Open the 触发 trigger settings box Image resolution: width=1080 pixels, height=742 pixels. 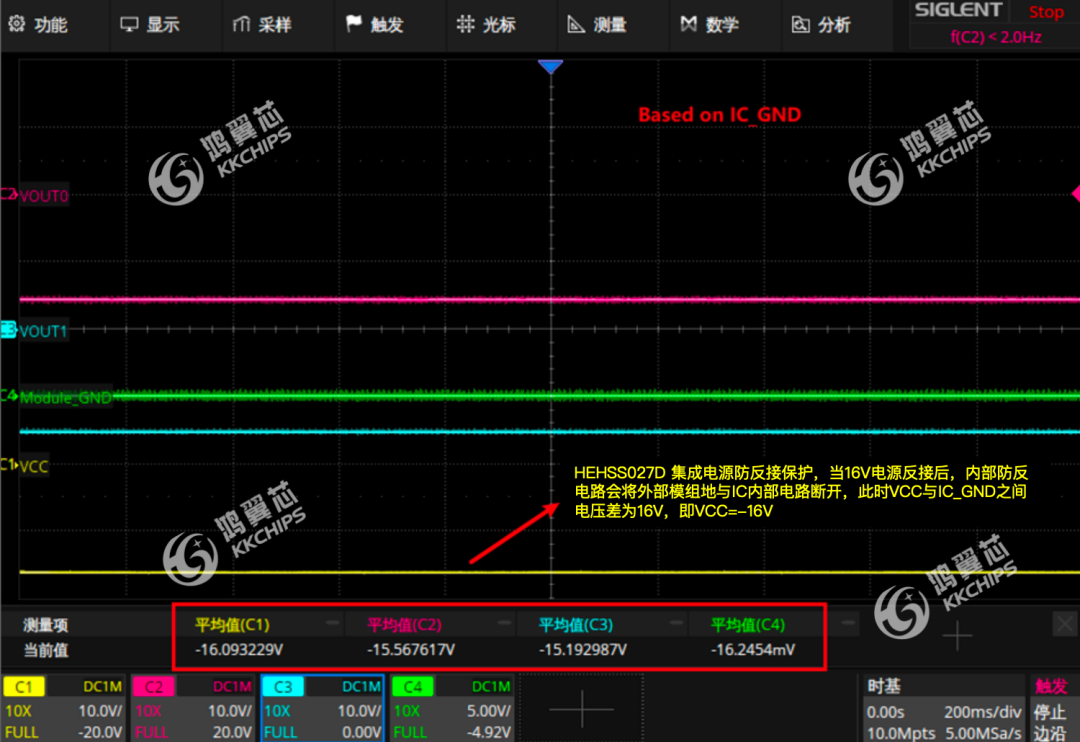point(1053,708)
